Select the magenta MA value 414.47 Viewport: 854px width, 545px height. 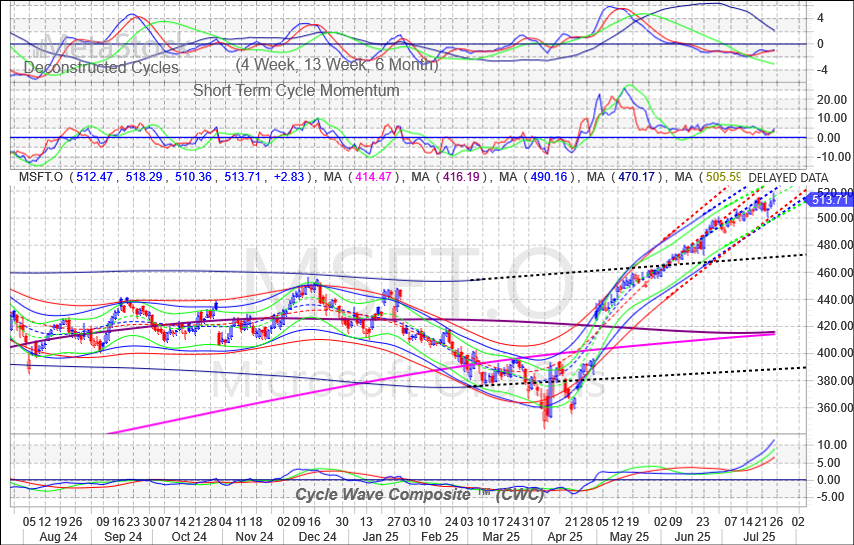373,177
